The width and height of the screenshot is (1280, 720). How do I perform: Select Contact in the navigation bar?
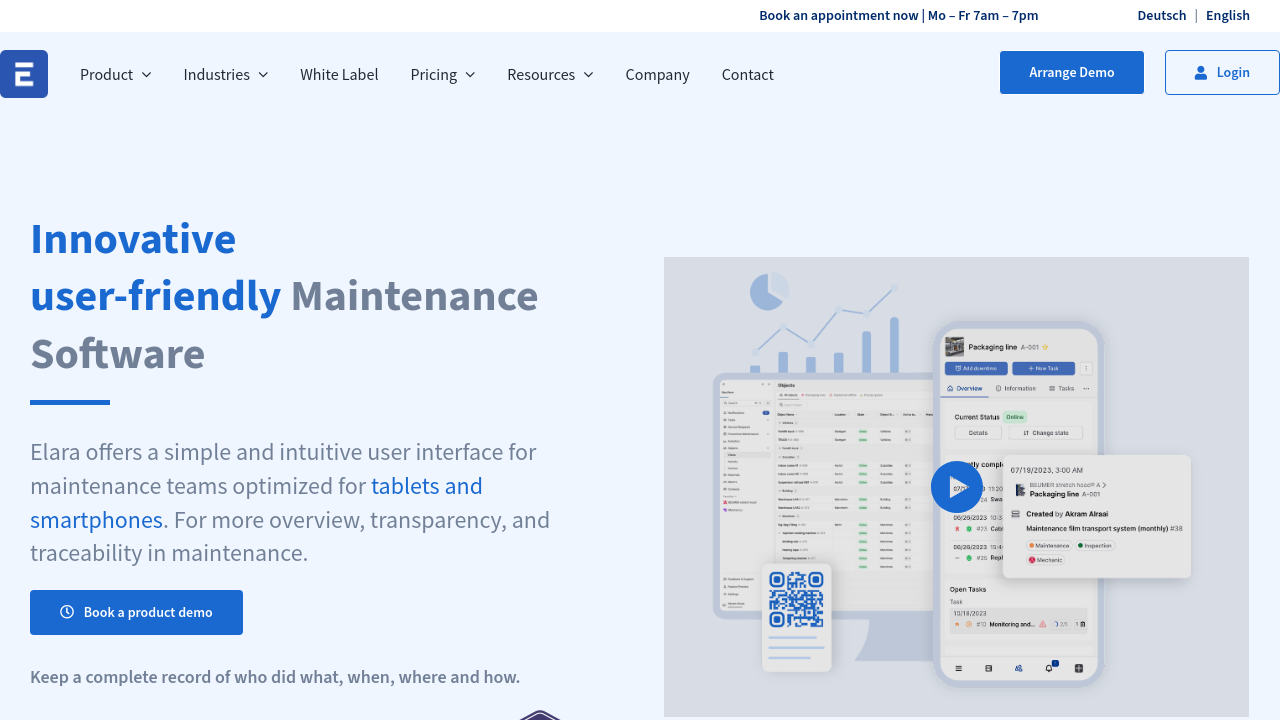tap(747, 74)
